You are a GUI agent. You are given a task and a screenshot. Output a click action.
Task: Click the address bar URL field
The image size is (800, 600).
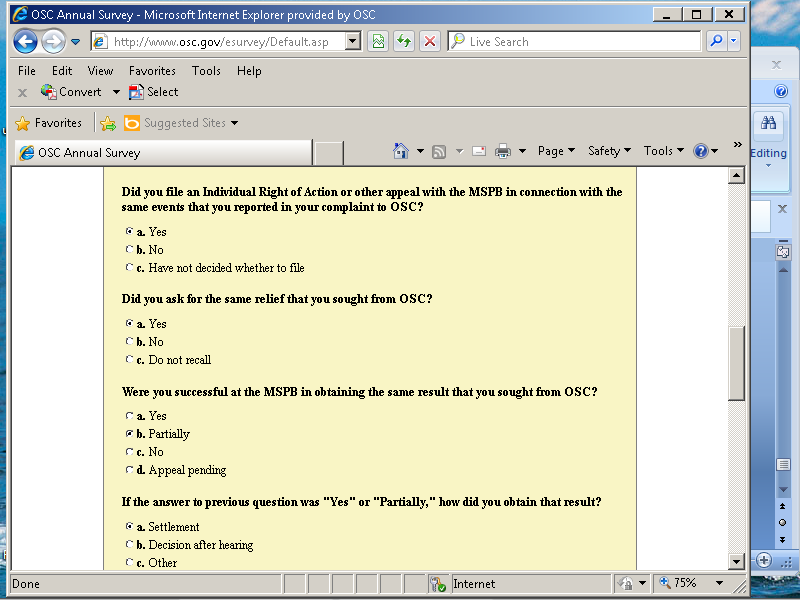click(x=218, y=41)
